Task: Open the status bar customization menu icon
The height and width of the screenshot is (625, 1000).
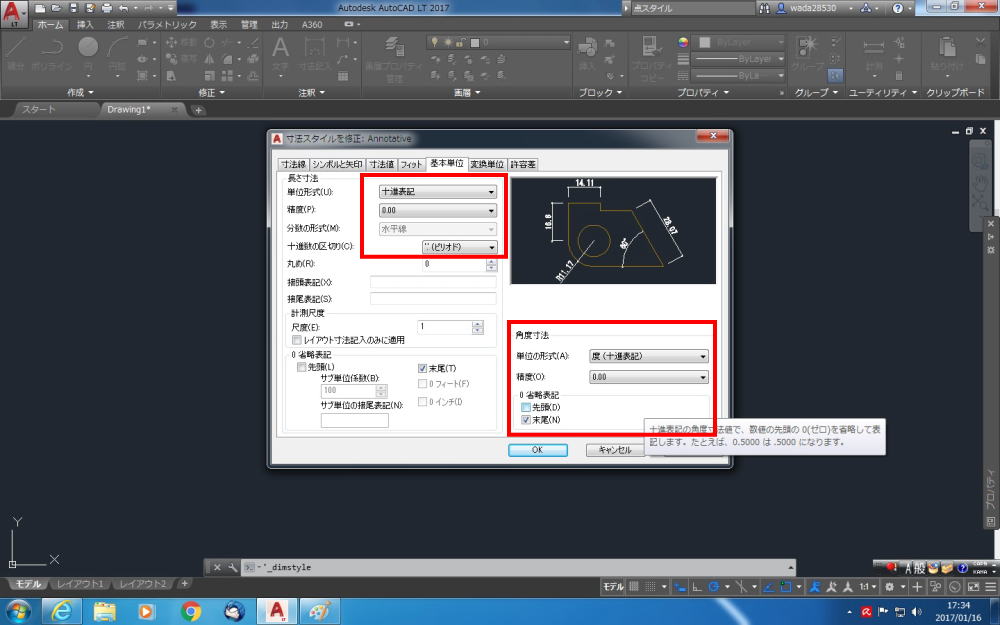Action: pyautogui.click(x=990, y=587)
